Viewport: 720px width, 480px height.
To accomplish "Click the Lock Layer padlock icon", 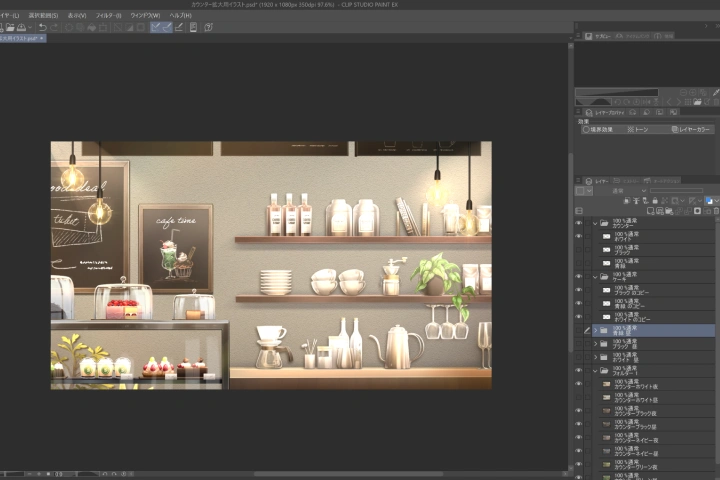I will [x=655, y=201].
